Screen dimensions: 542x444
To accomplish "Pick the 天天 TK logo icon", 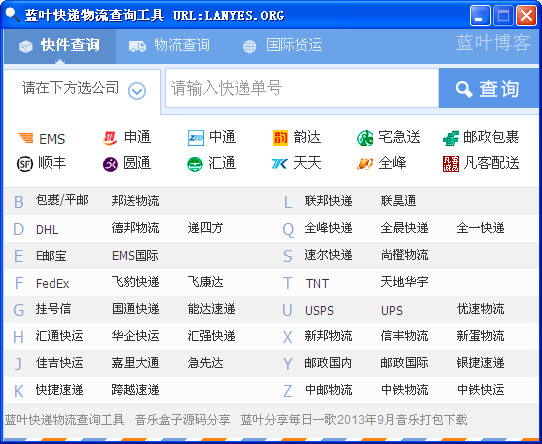I will [x=280, y=164].
